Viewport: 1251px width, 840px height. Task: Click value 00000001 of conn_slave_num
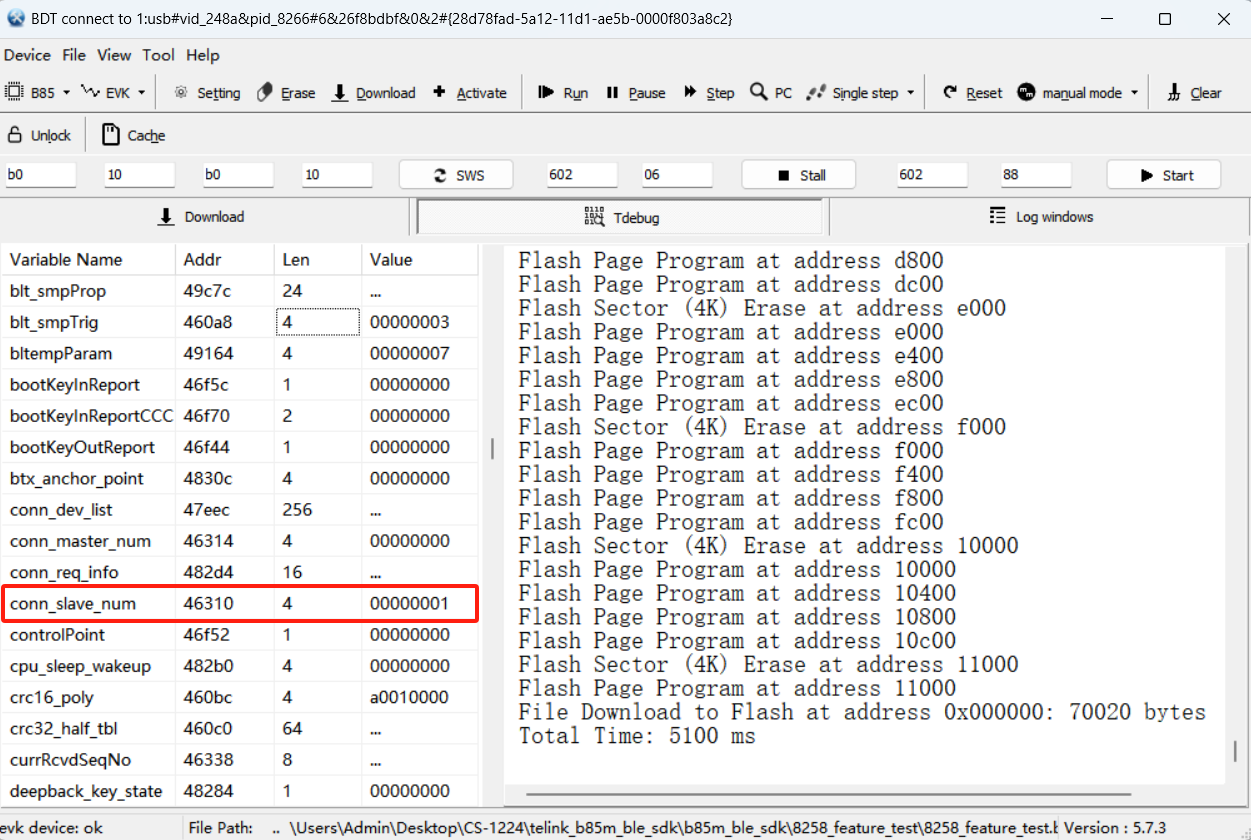pos(409,603)
